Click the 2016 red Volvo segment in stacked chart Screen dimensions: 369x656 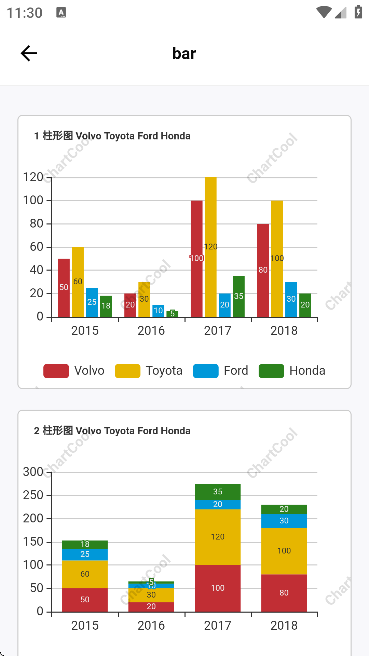click(x=151, y=607)
